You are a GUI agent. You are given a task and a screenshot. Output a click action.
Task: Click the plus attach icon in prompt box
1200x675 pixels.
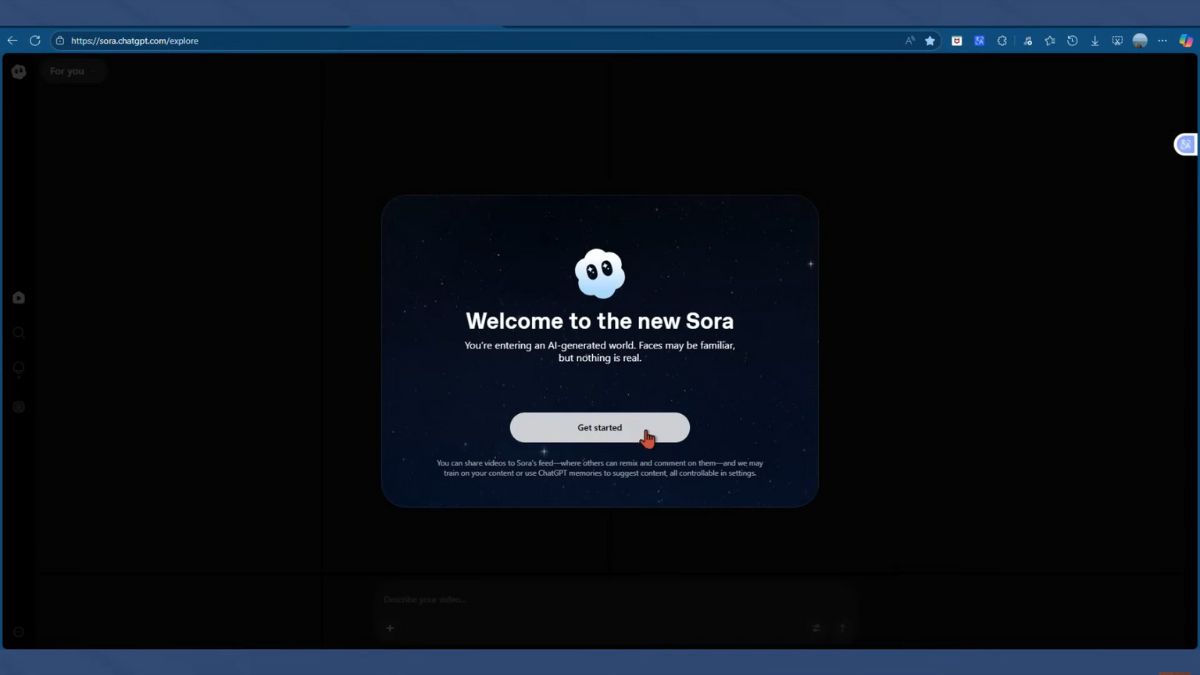coord(390,628)
